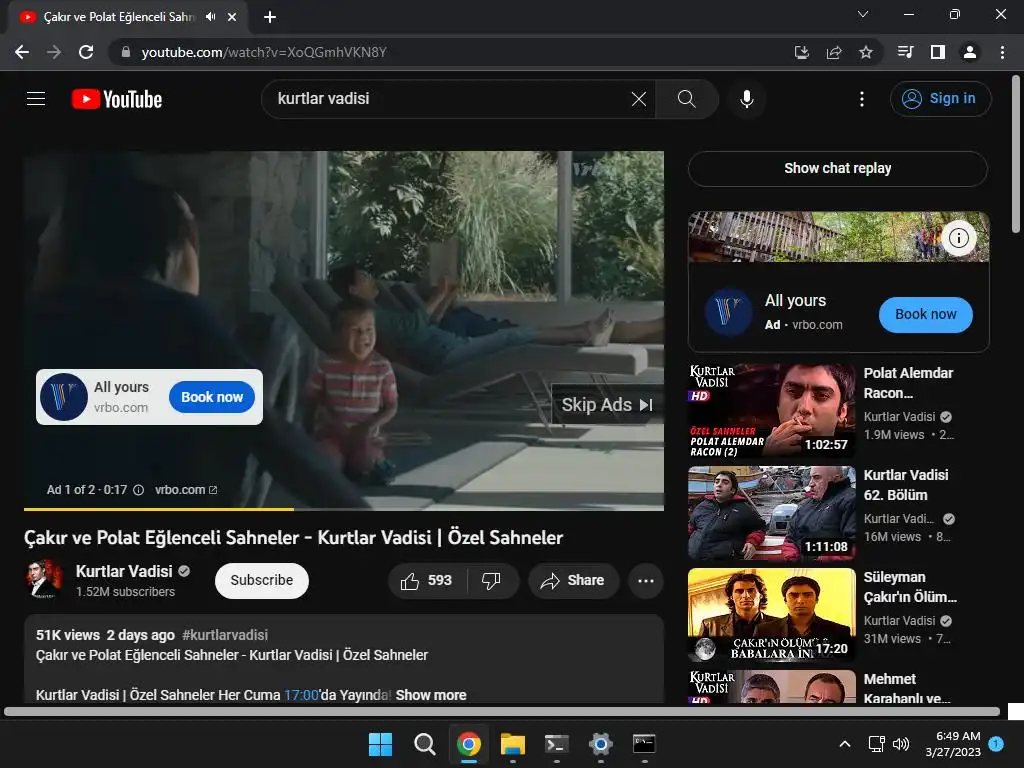Open Kurtlar Vadisi 62. Bölüm thumbnail

[x=771, y=513]
